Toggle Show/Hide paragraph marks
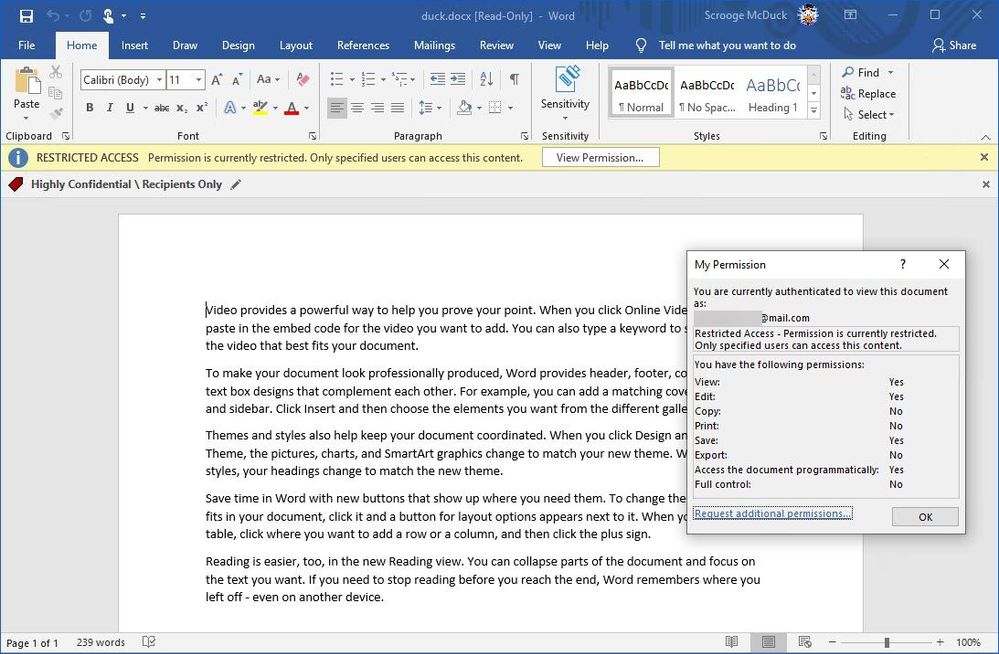 pos(514,80)
